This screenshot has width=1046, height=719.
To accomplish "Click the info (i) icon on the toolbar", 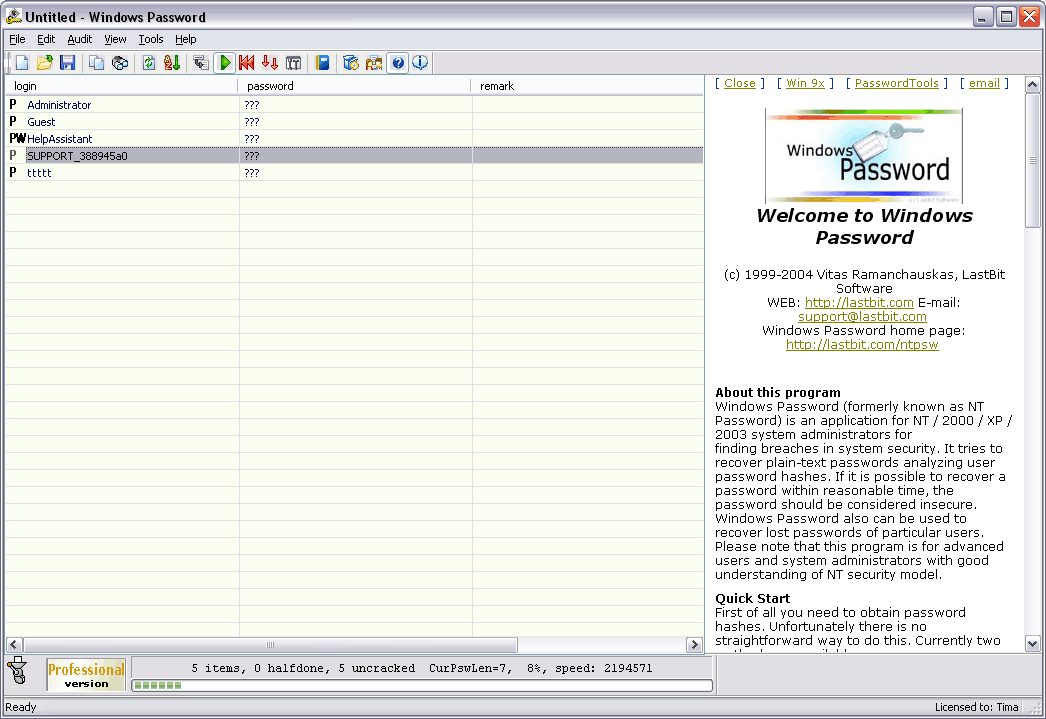I will pos(419,62).
